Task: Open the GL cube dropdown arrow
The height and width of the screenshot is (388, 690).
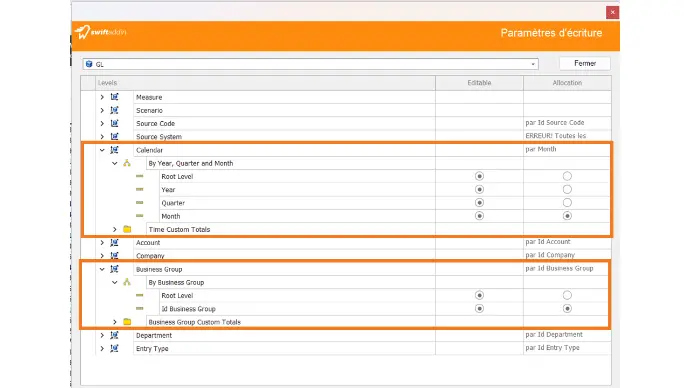Action: pyautogui.click(x=533, y=64)
